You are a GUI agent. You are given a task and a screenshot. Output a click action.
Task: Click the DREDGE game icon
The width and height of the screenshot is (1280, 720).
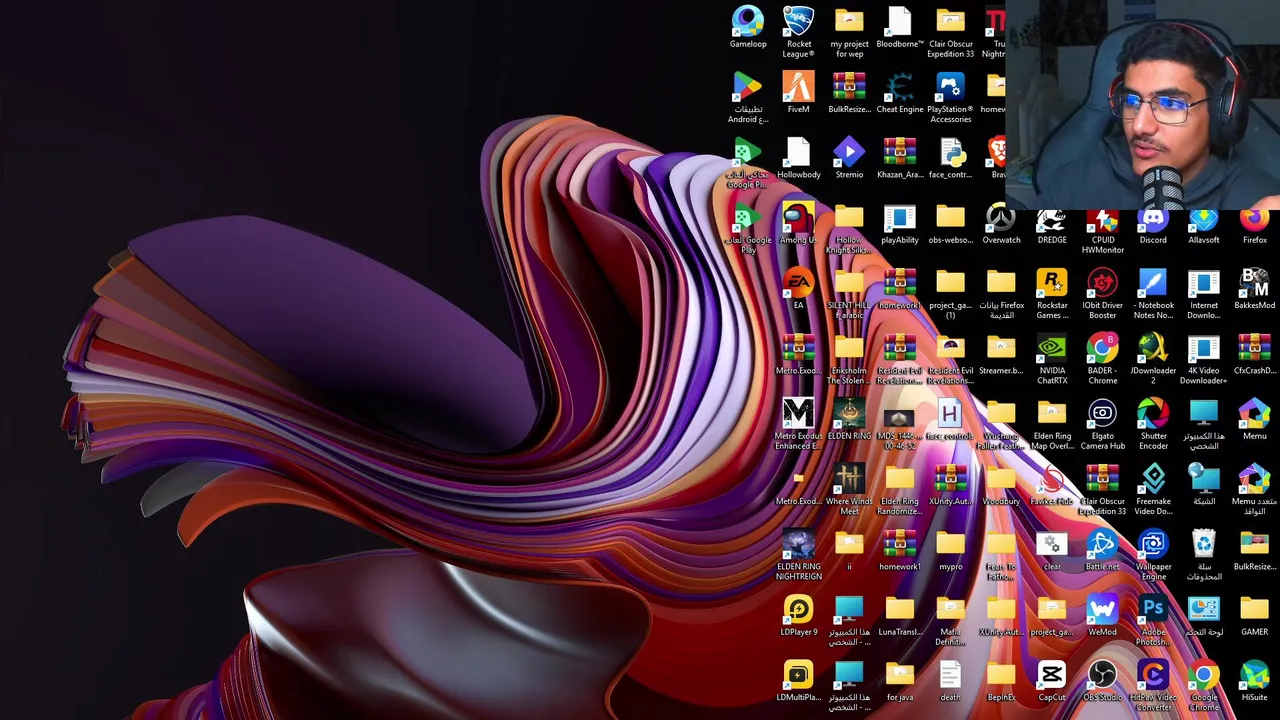(x=1052, y=226)
